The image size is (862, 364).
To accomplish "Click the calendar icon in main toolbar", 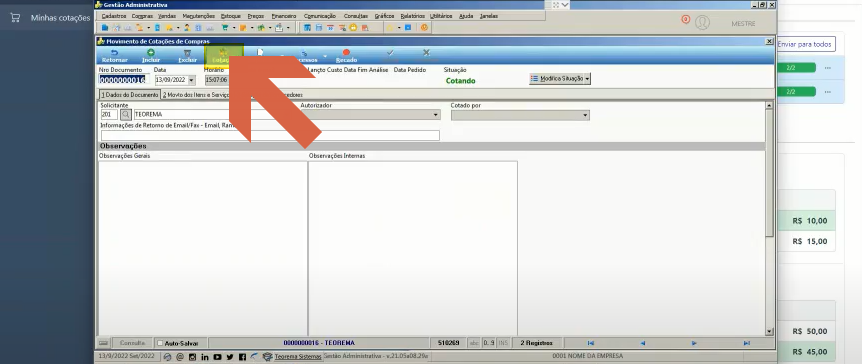I will pyautogui.click(x=330, y=27).
